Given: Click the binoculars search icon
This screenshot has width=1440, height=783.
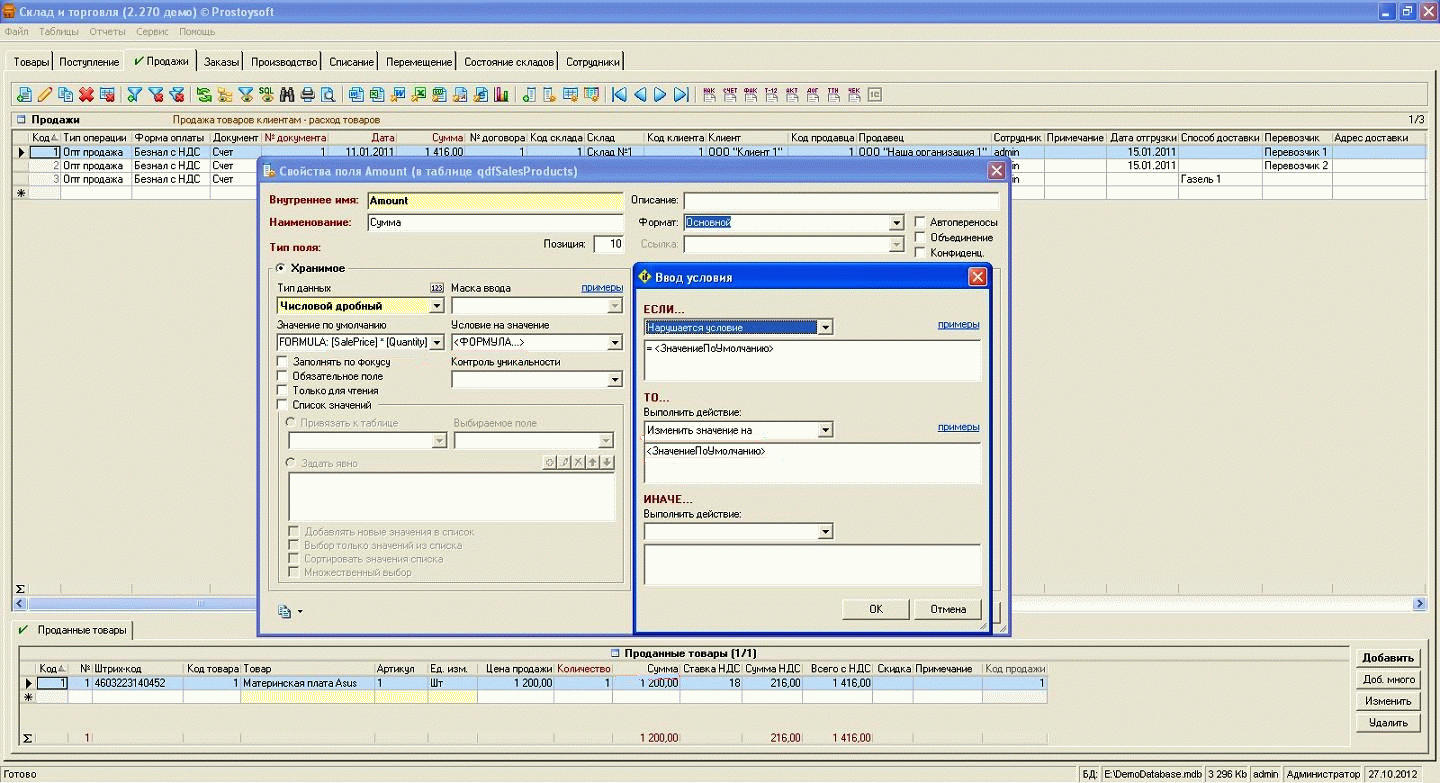Looking at the screenshot, I should point(287,94).
